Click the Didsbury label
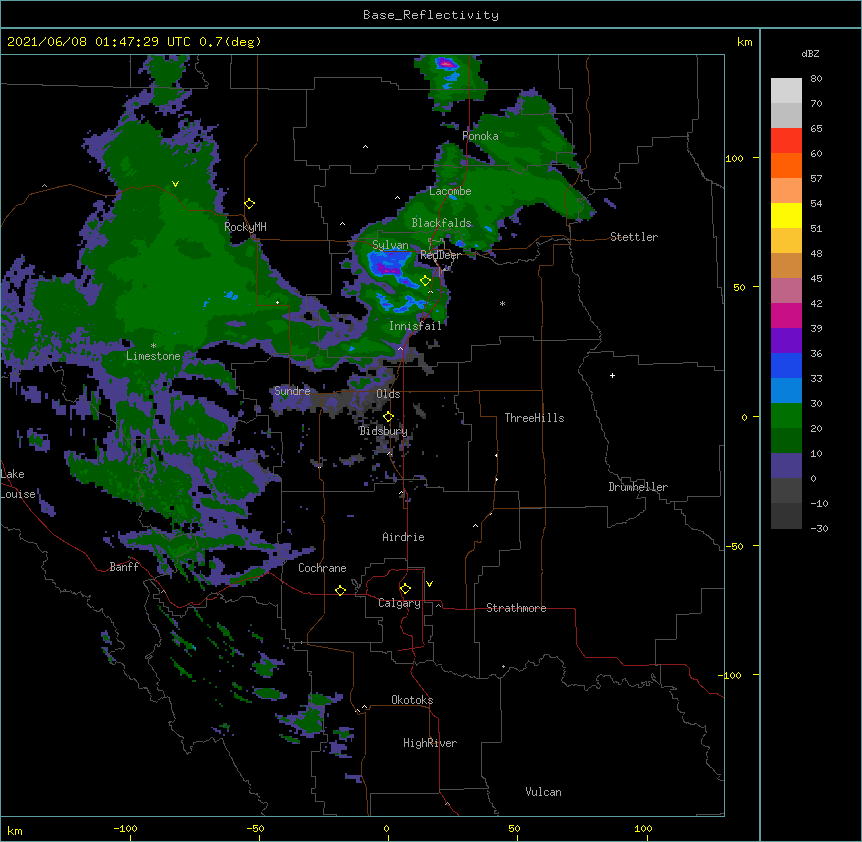The width and height of the screenshot is (862, 842). coord(383,431)
